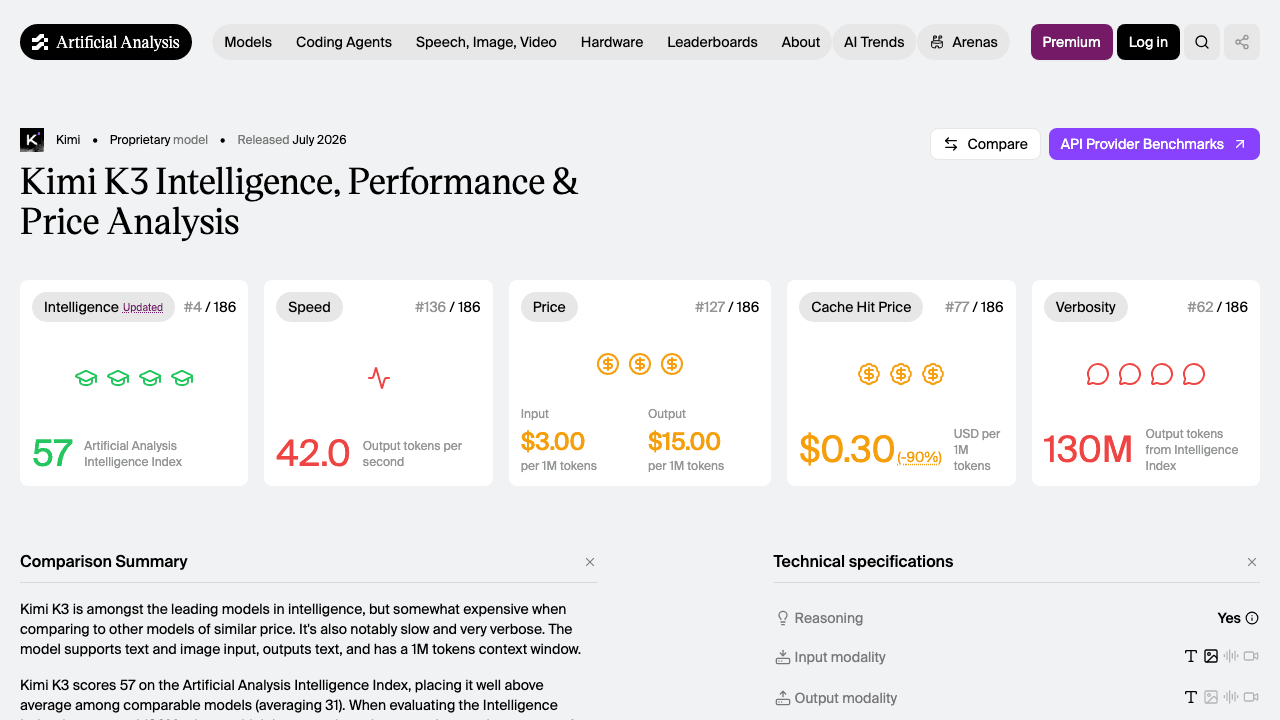Open the Coding Agents menu
Viewport: 1280px width, 720px height.
[344, 42]
